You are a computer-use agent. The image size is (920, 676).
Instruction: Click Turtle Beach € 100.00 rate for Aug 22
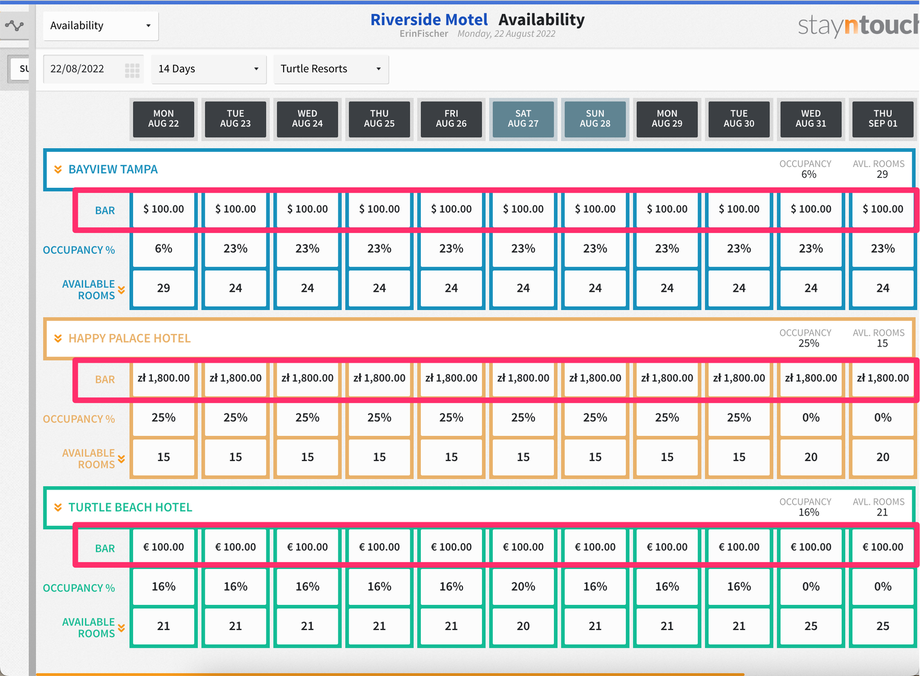[164, 547]
